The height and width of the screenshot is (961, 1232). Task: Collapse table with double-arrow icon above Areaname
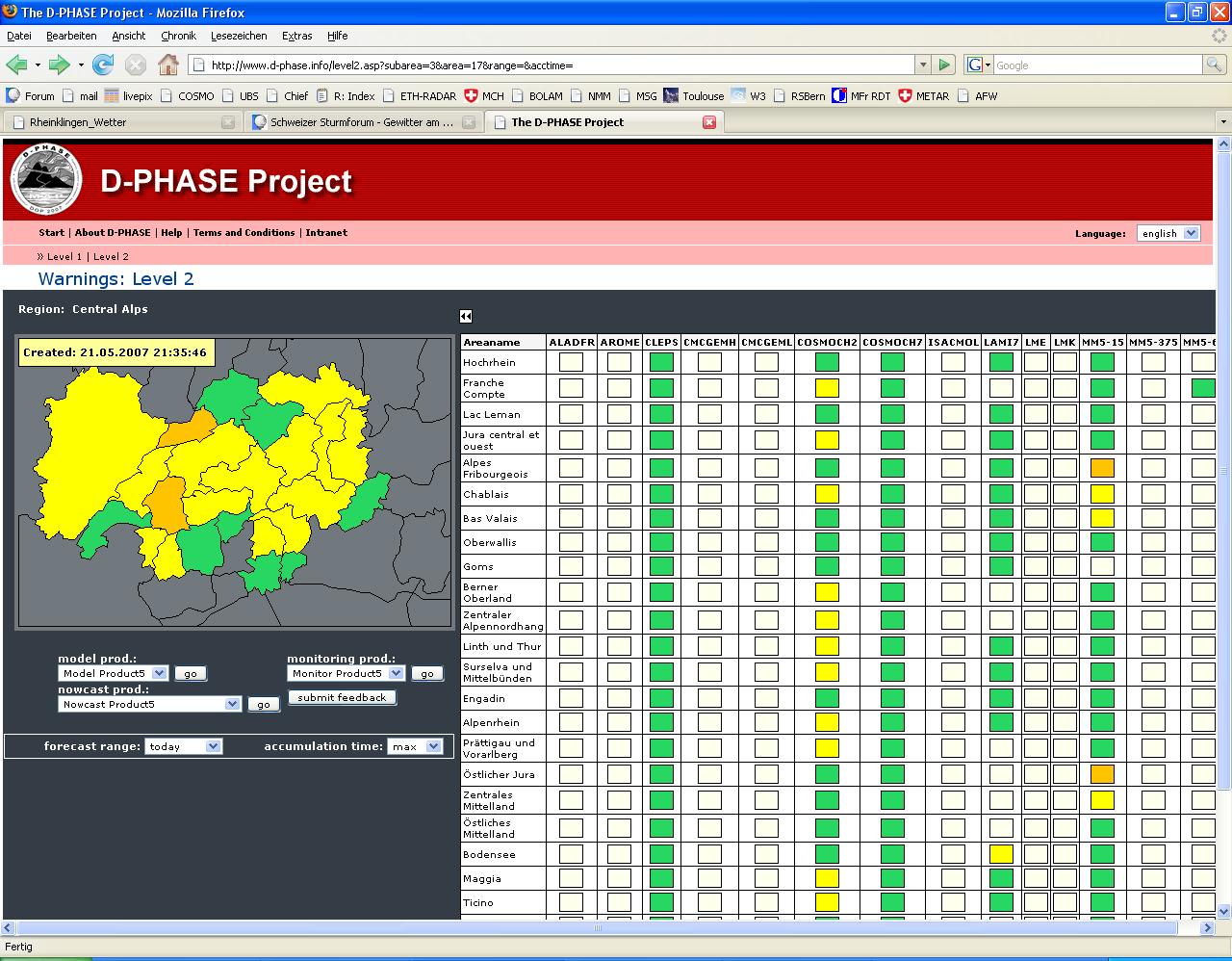(466, 316)
